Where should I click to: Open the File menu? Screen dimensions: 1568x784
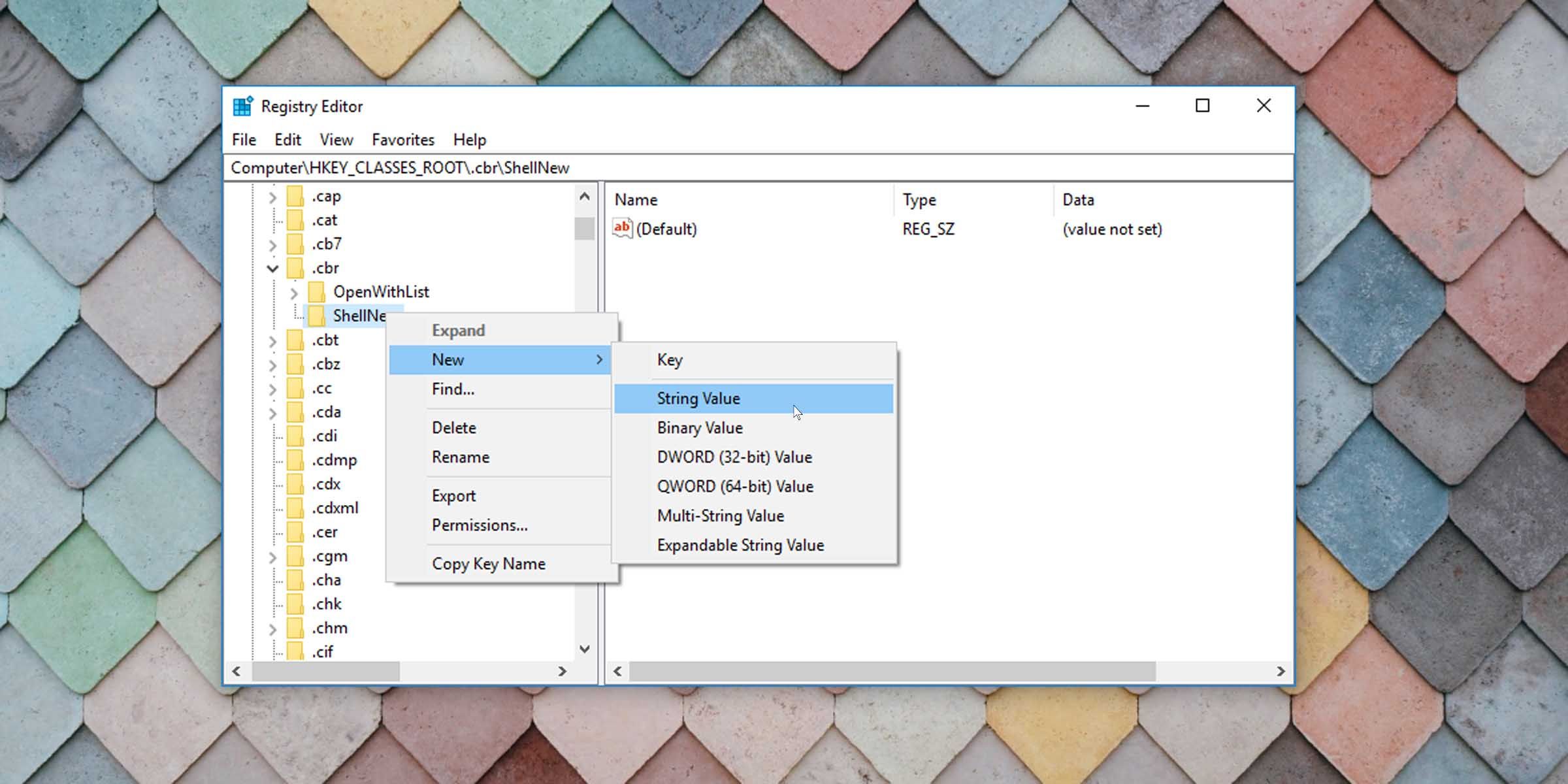244,140
